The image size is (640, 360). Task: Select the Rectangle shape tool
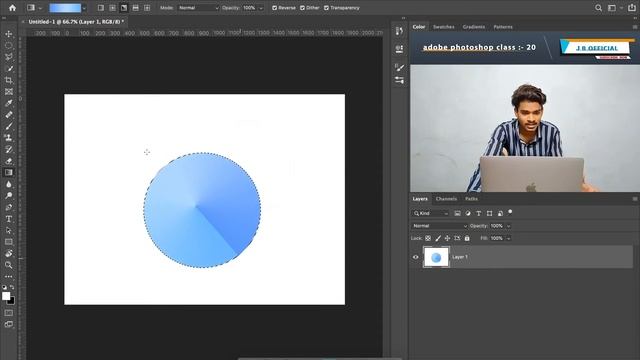coord(9,242)
